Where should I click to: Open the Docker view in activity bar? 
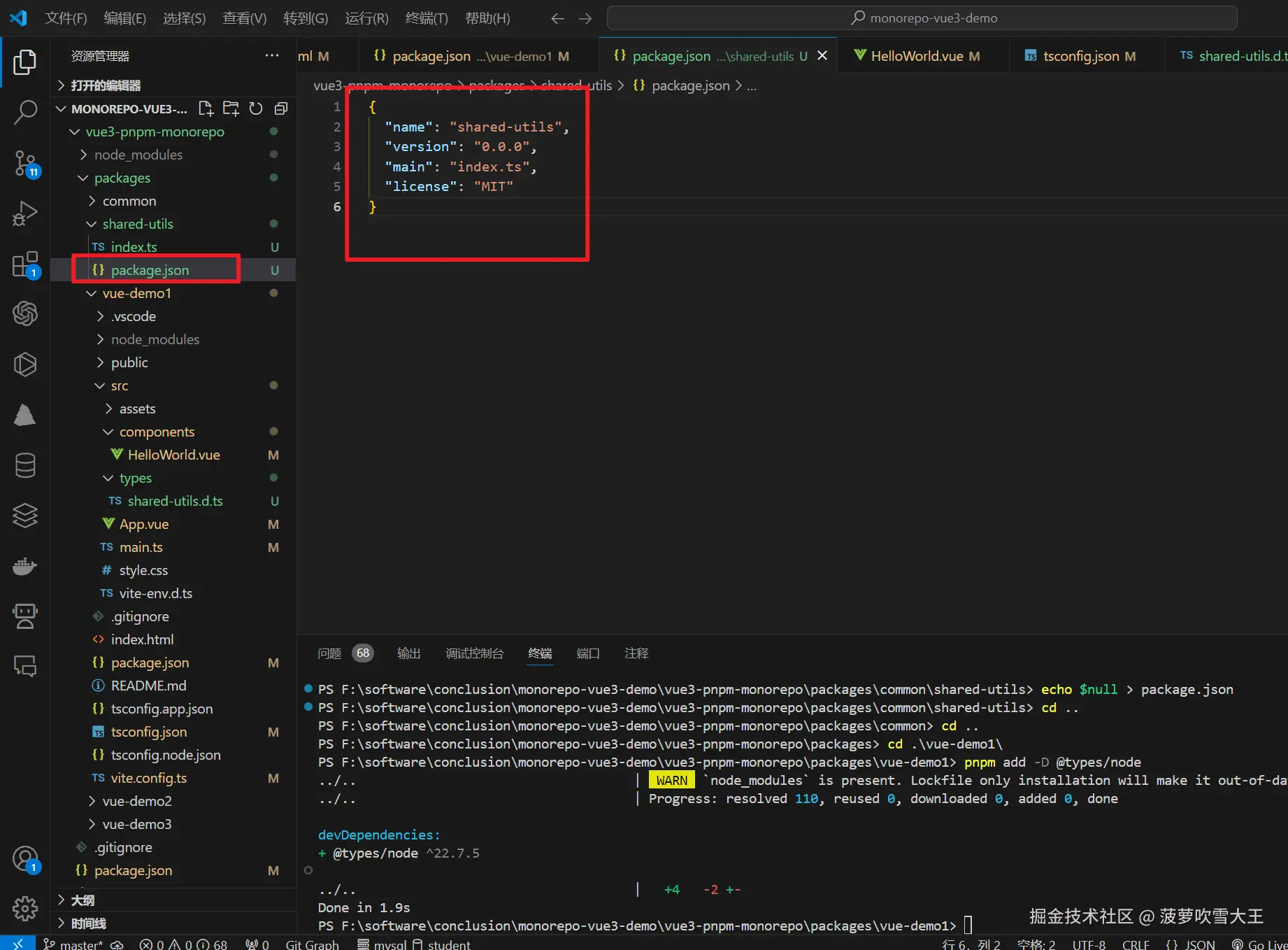tap(25, 566)
